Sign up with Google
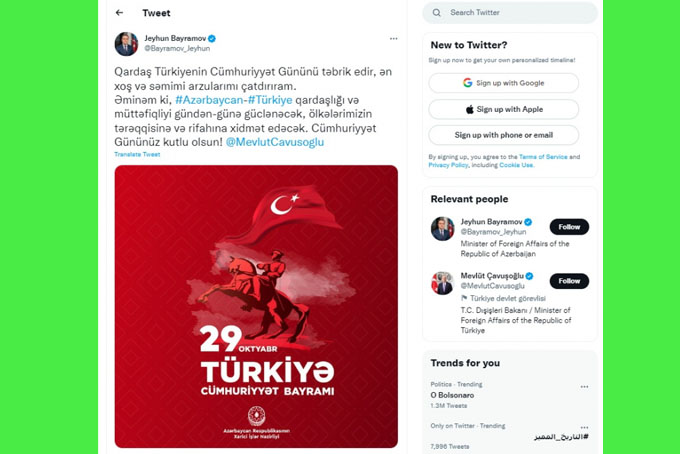680x454 pixels. pos(503,83)
